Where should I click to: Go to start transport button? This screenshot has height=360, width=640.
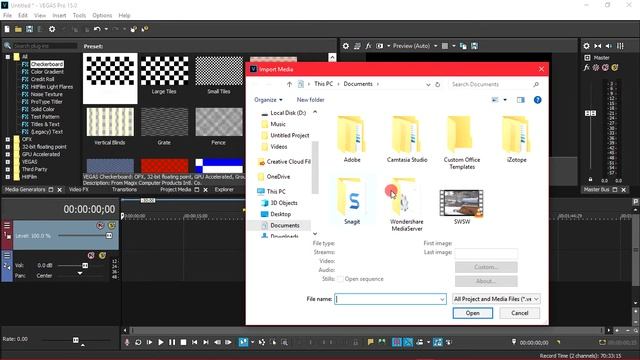pos(195,342)
